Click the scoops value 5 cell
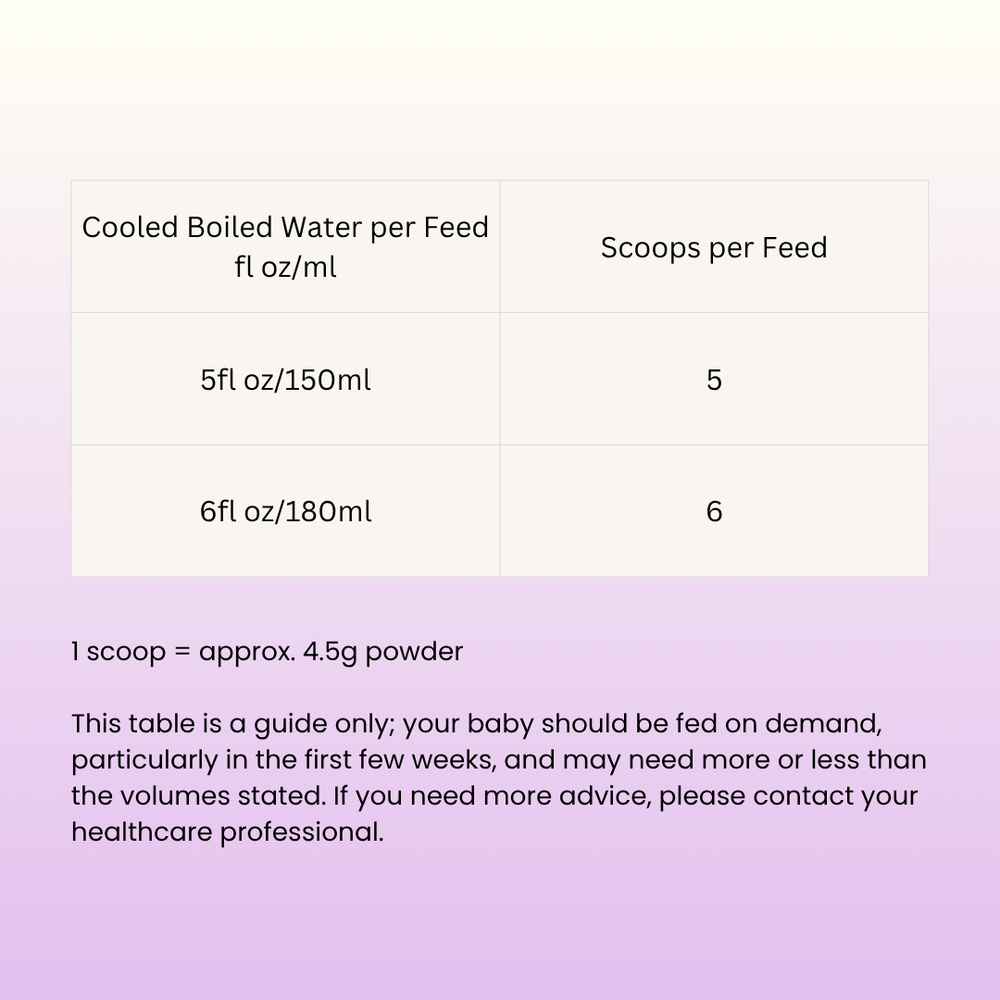Viewport: 1000px width, 1000px height. [714, 379]
